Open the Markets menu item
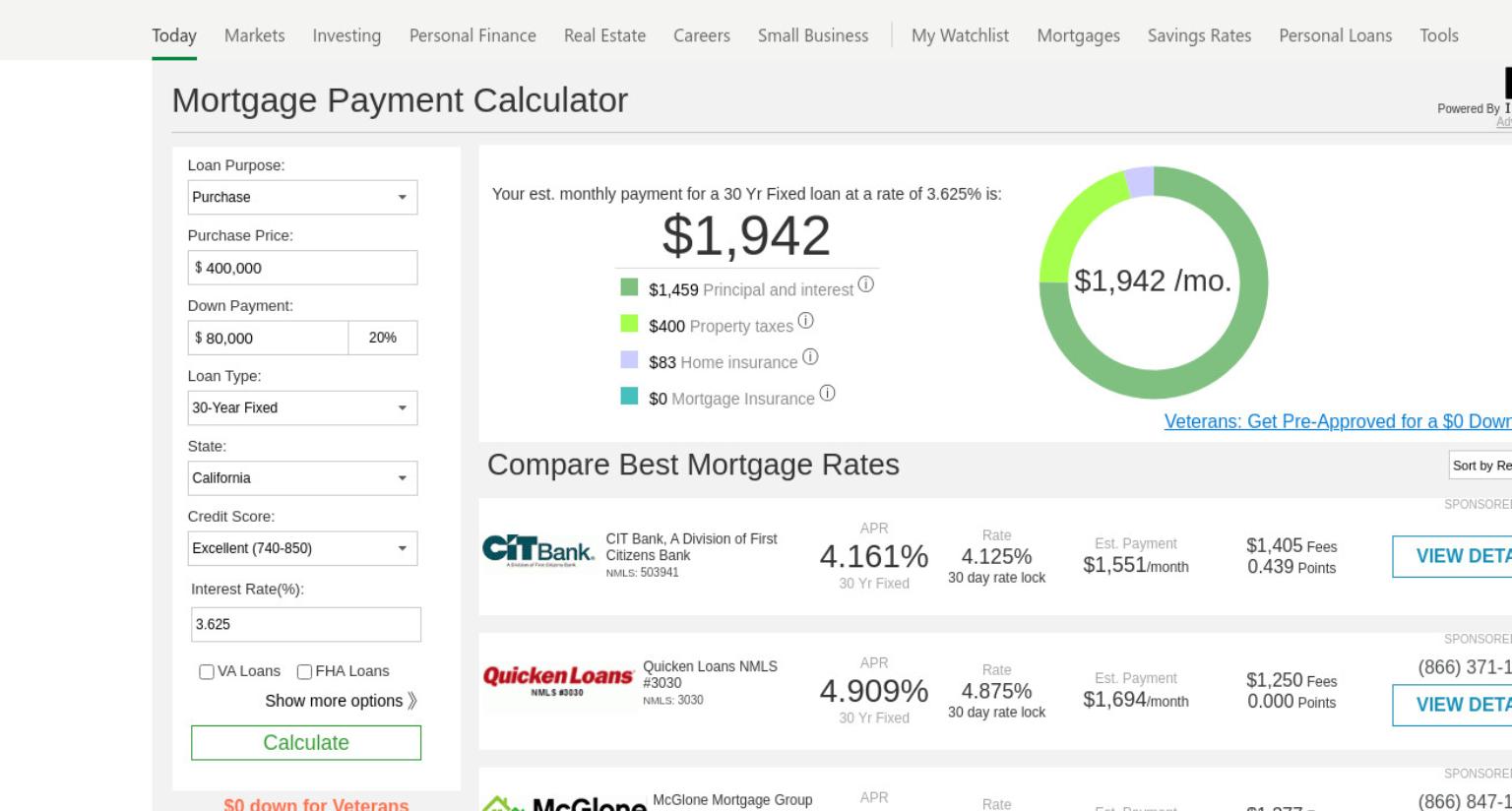1512x811 pixels. click(x=254, y=35)
